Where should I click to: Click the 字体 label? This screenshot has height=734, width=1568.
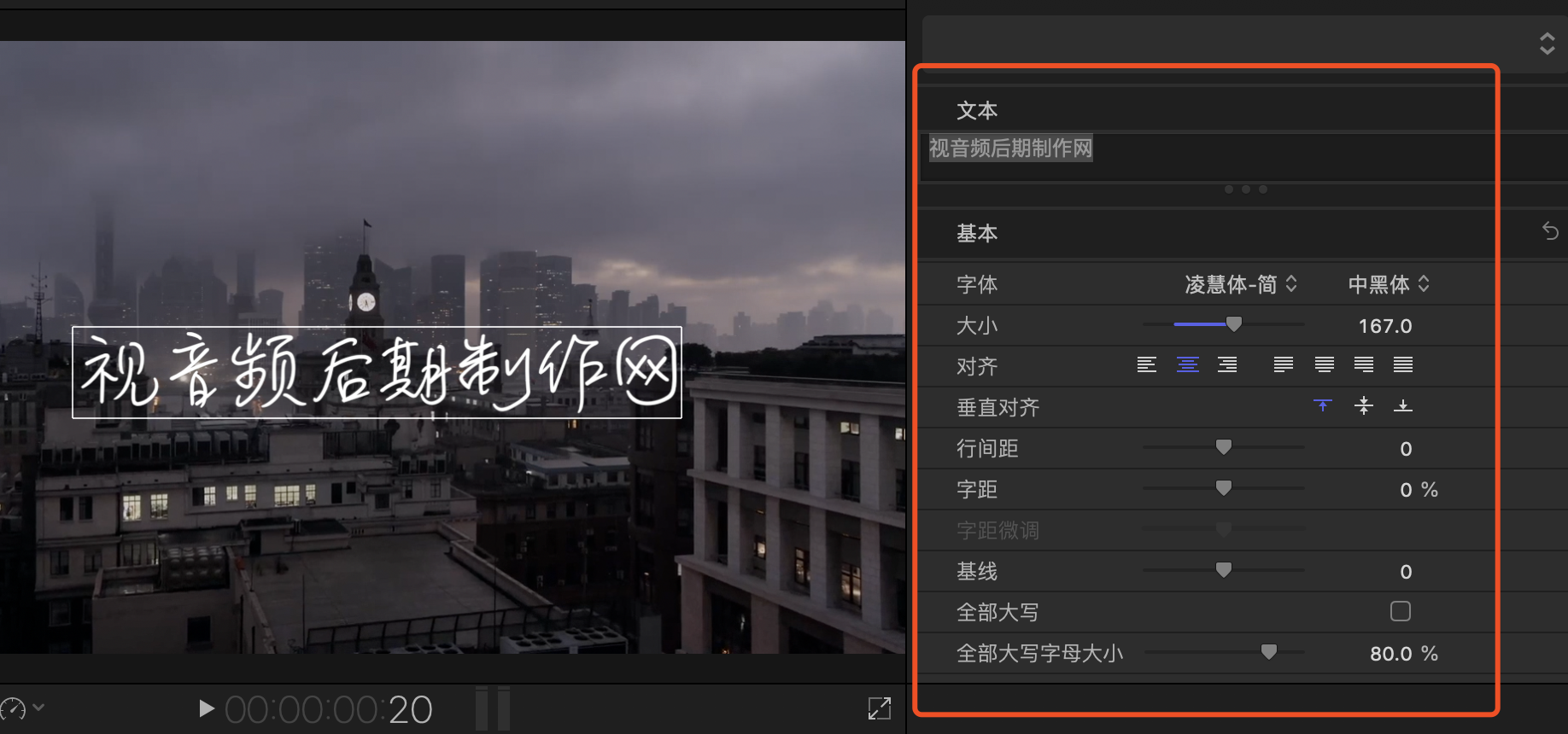977,284
